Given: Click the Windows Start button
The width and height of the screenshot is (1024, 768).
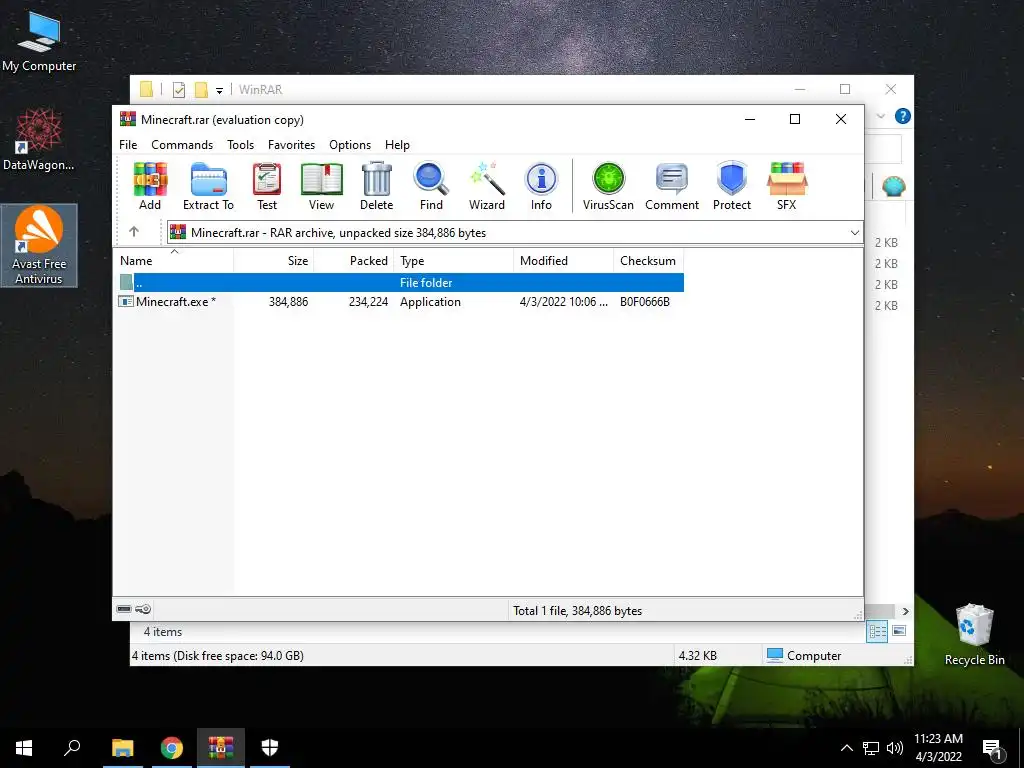Looking at the screenshot, I should (24, 748).
